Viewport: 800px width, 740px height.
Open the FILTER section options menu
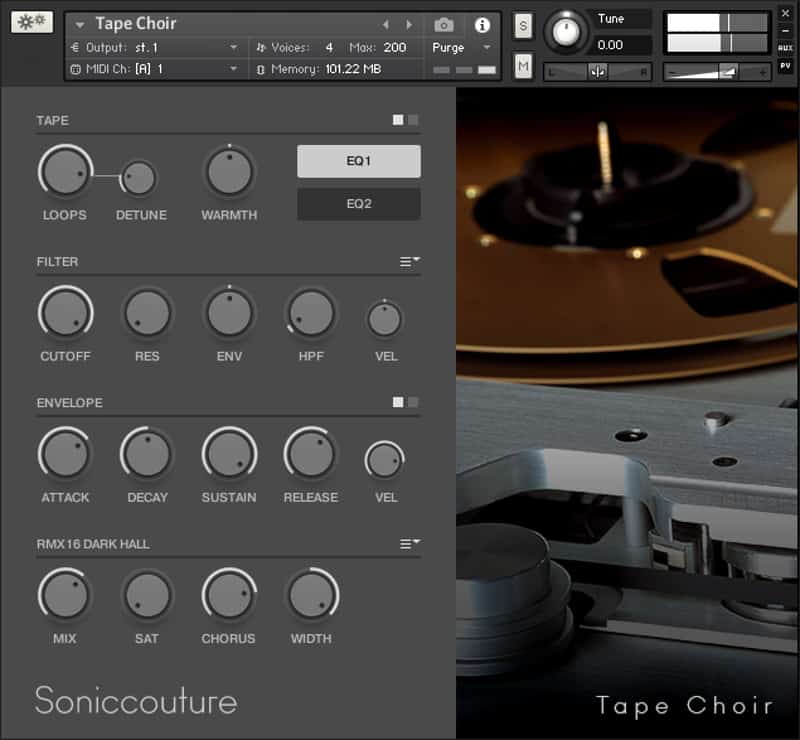pos(409,261)
